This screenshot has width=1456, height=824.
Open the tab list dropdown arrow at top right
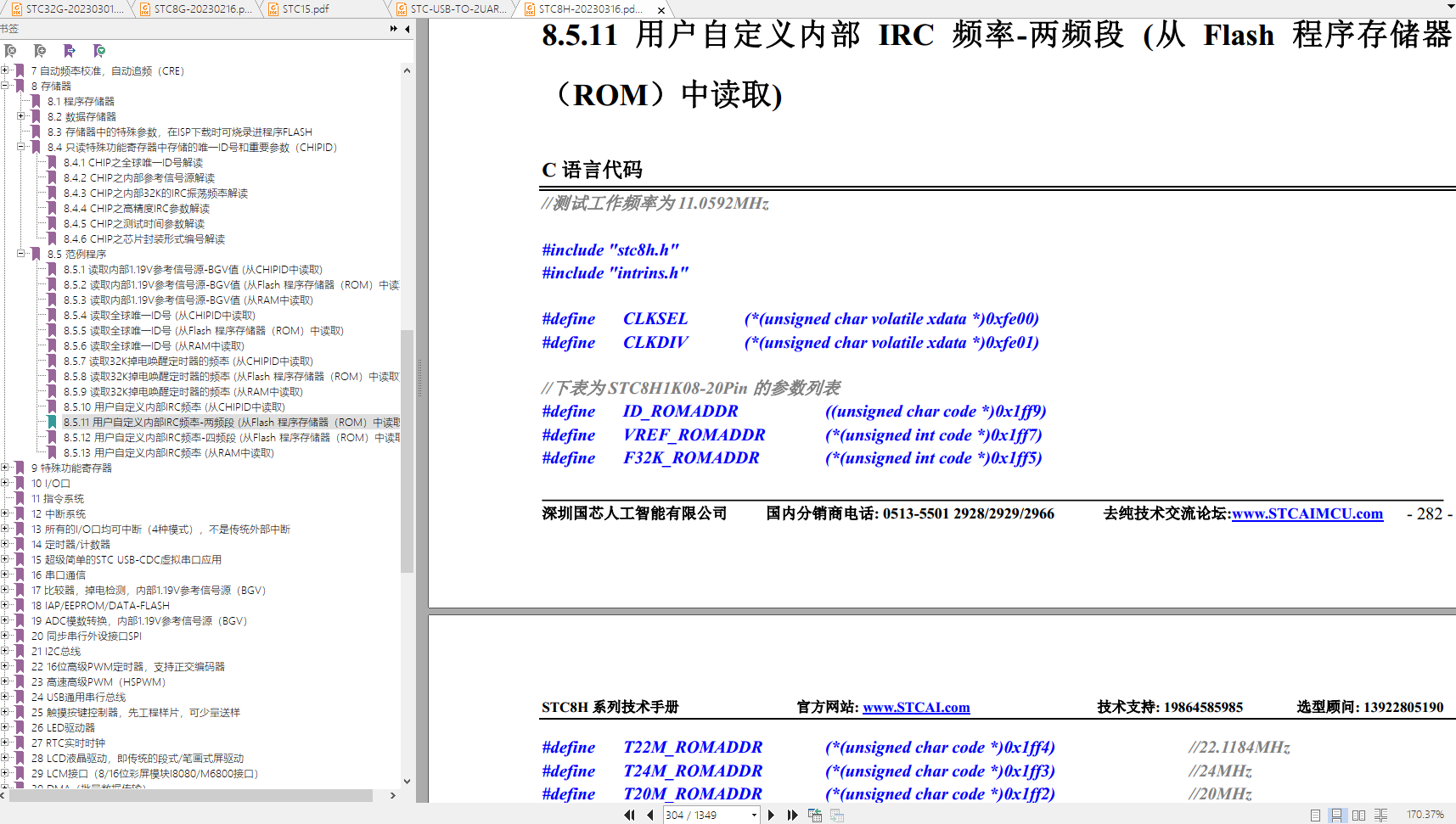click(1450, 7)
